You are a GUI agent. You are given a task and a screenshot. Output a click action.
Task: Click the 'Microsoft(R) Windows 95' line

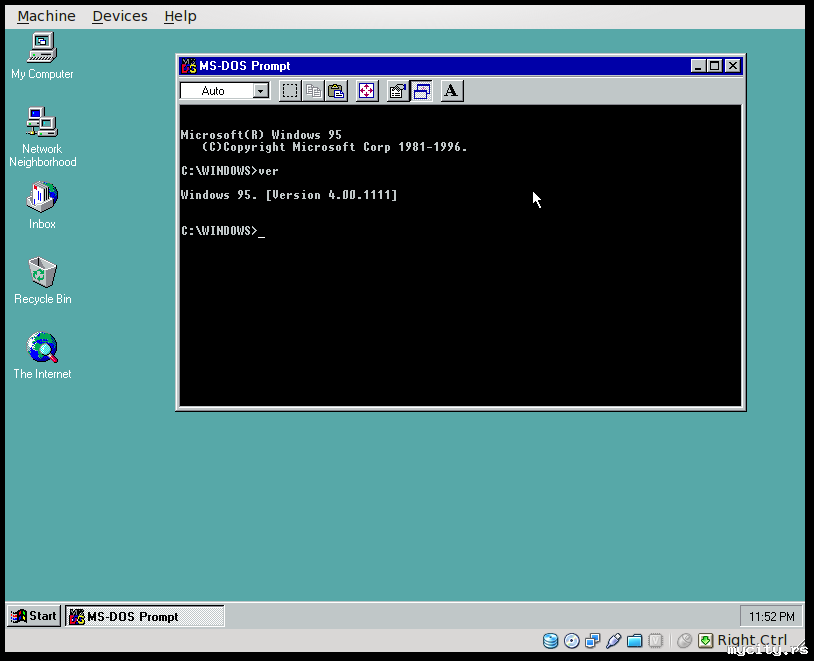(x=261, y=135)
